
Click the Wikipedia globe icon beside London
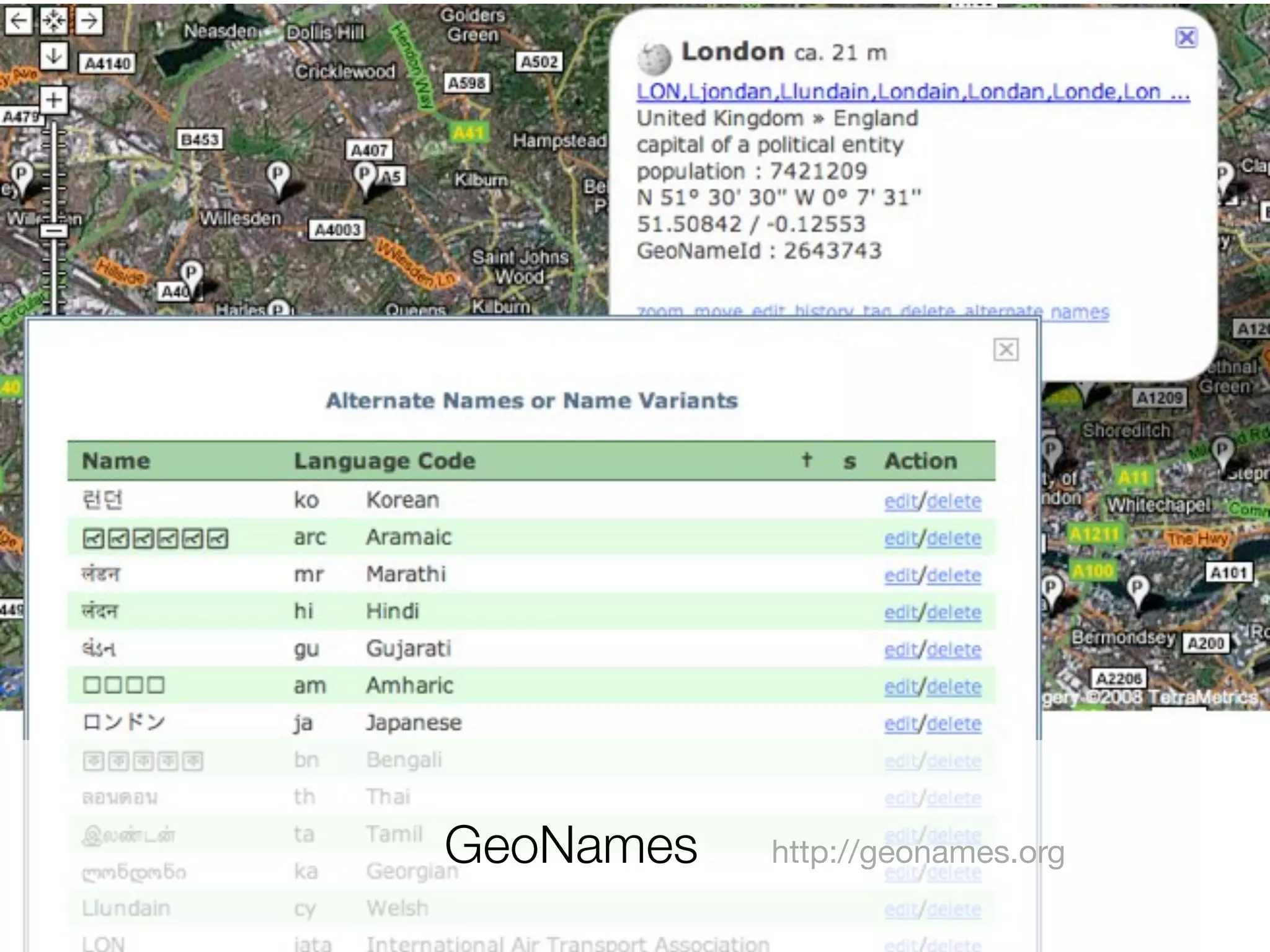(x=654, y=58)
